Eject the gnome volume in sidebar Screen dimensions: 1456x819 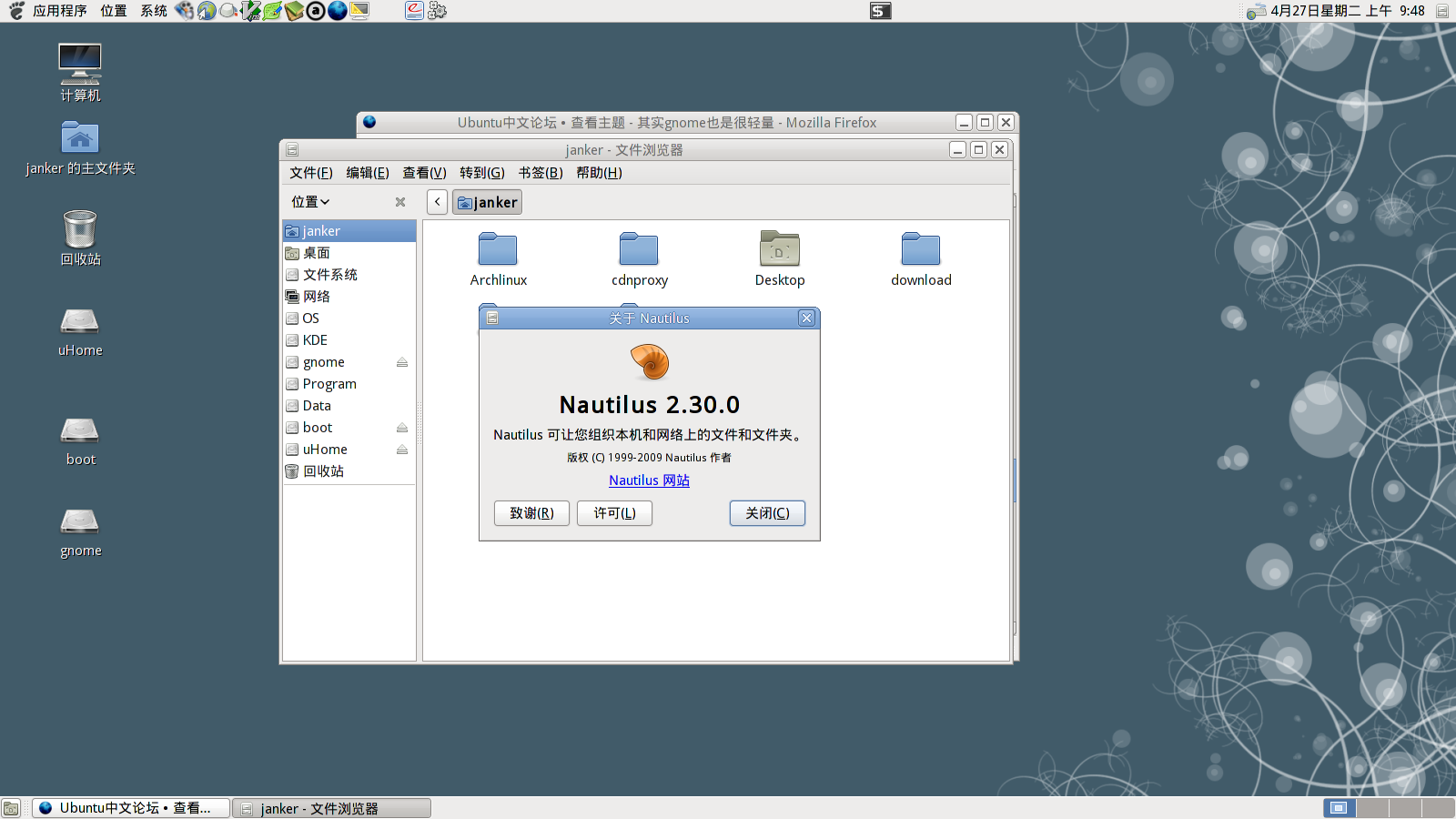tap(402, 362)
